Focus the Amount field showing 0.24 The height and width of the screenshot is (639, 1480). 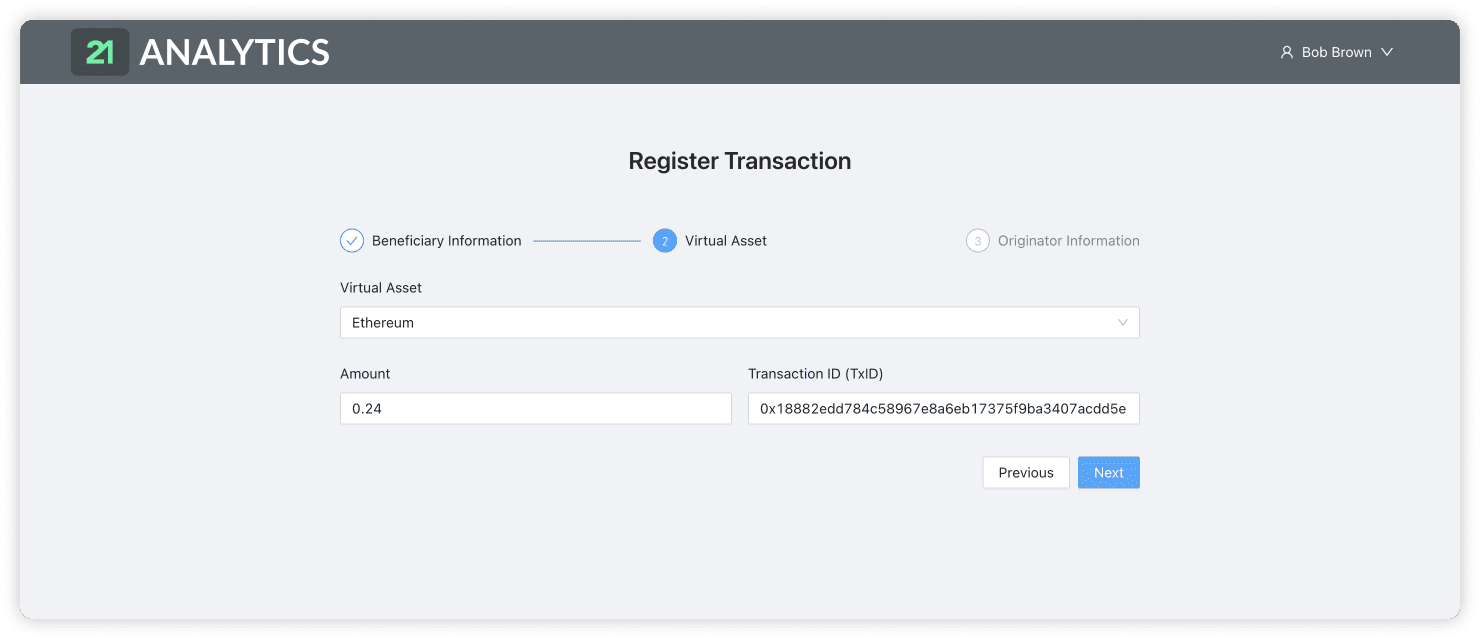[536, 409]
